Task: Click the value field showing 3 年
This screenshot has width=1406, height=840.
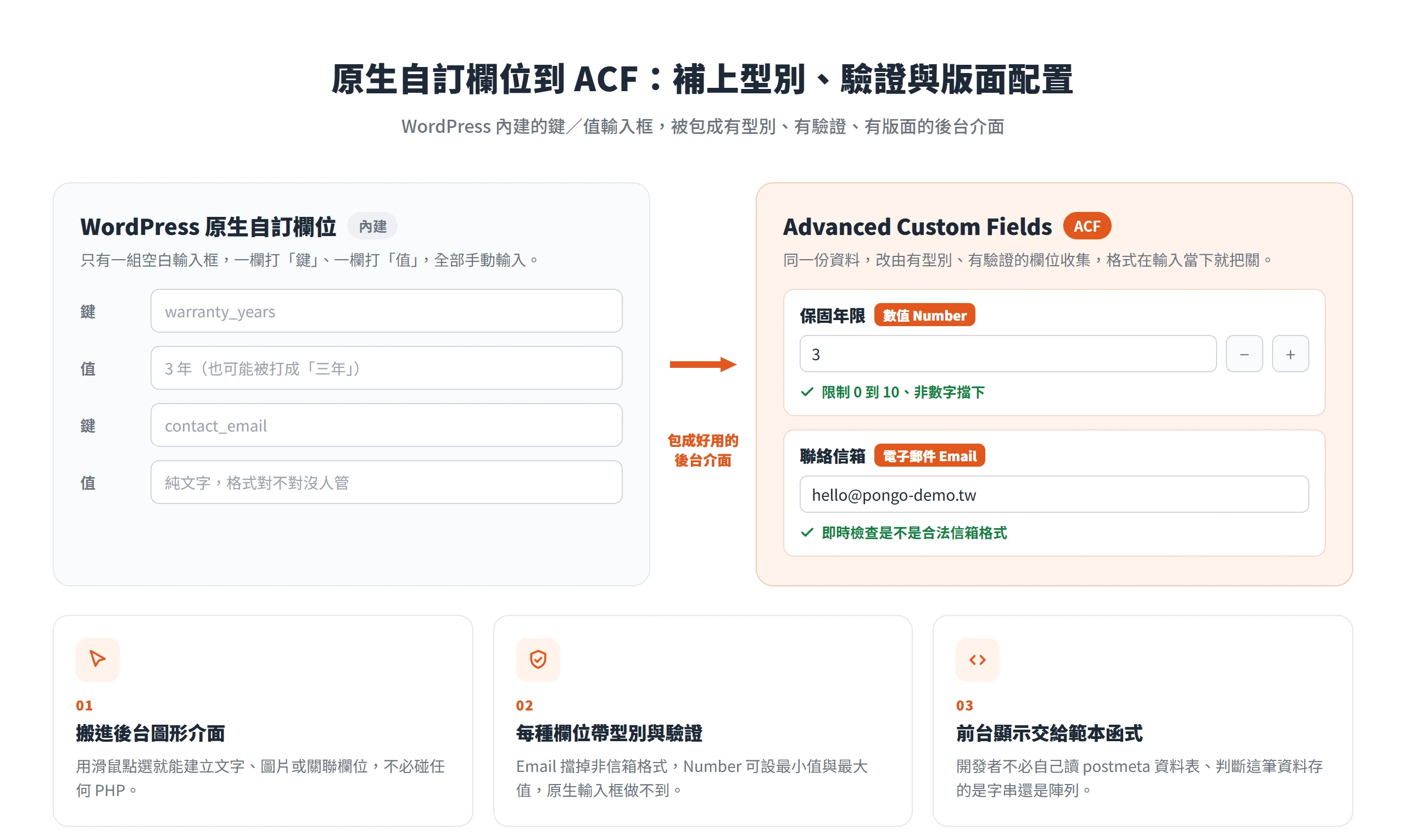Action: point(386,368)
